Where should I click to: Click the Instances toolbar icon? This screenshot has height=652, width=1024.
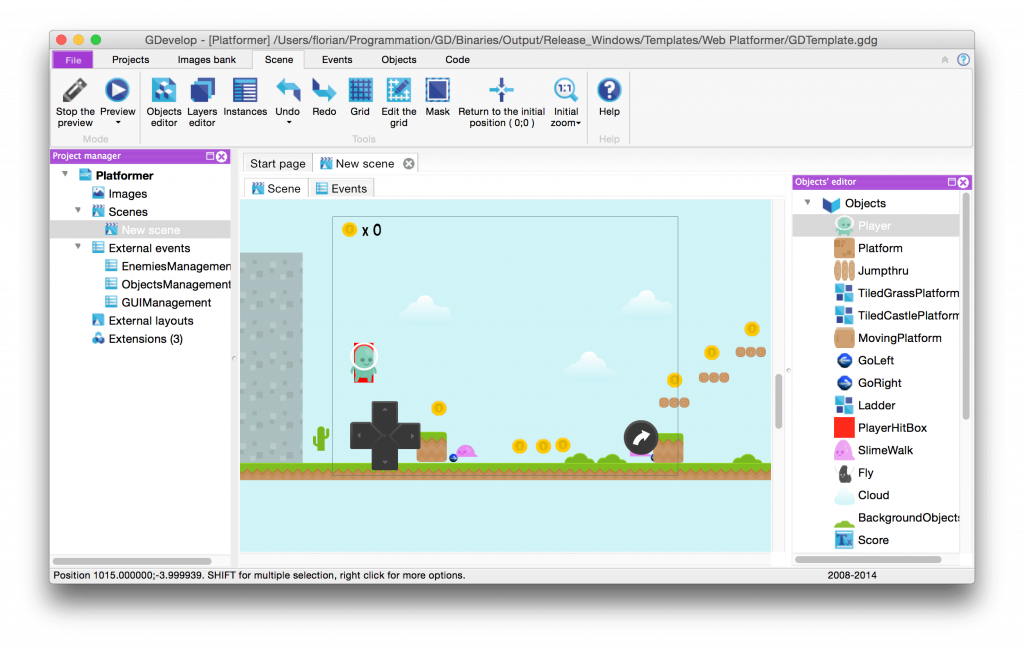(x=245, y=91)
